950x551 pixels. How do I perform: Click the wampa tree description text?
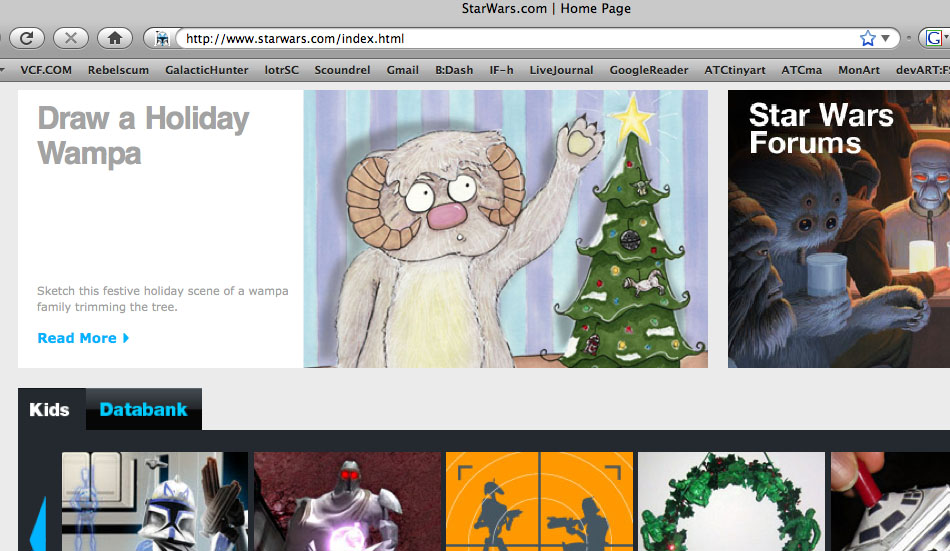click(x=162, y=299)
